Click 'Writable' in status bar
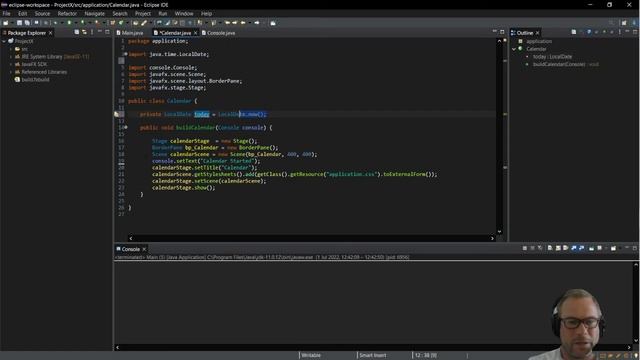The image size is (640, 360). [x=311, y=355]
